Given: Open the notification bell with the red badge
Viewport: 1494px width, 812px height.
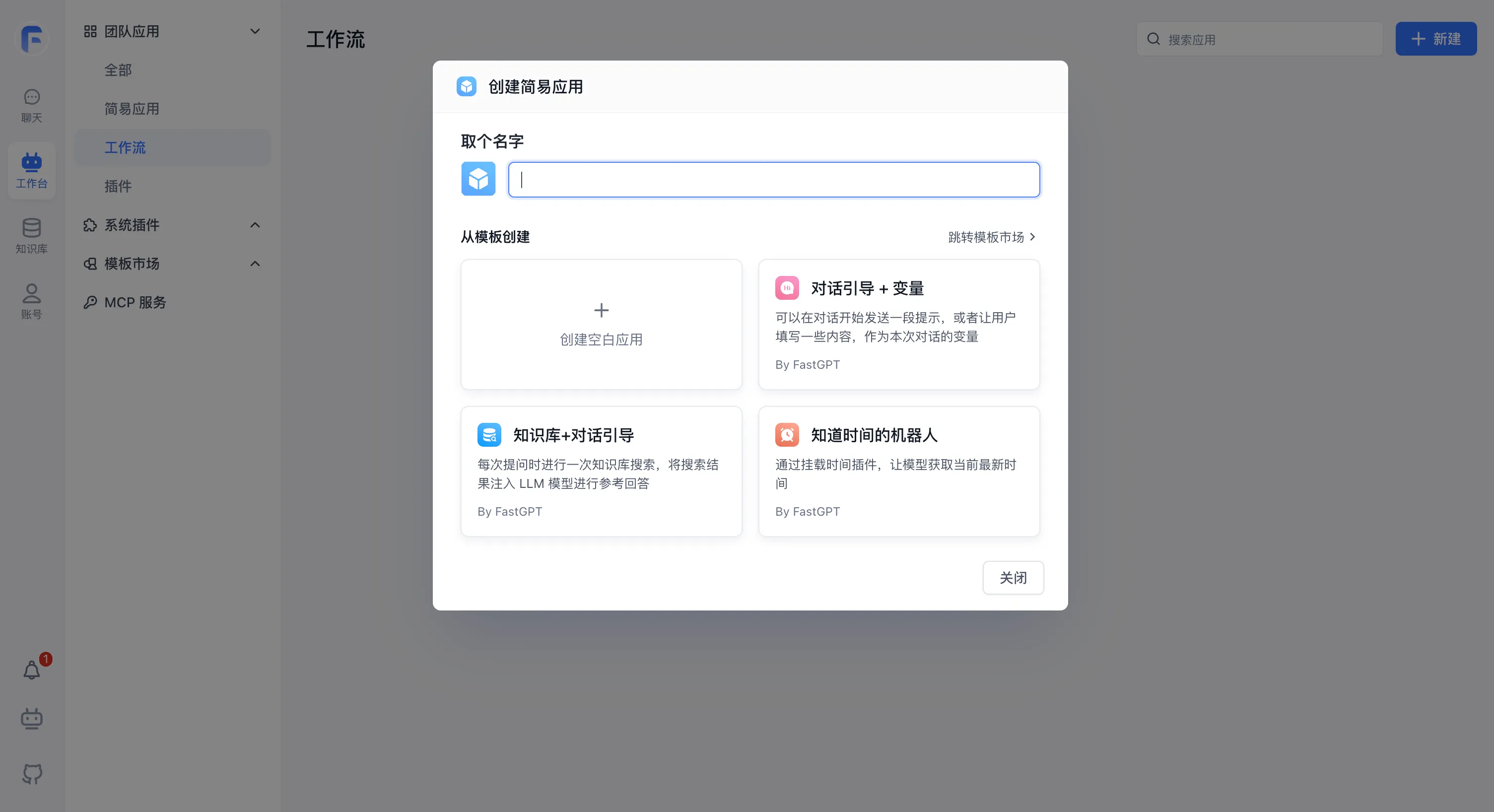Looking at the screenshot, I should [31, 670].
